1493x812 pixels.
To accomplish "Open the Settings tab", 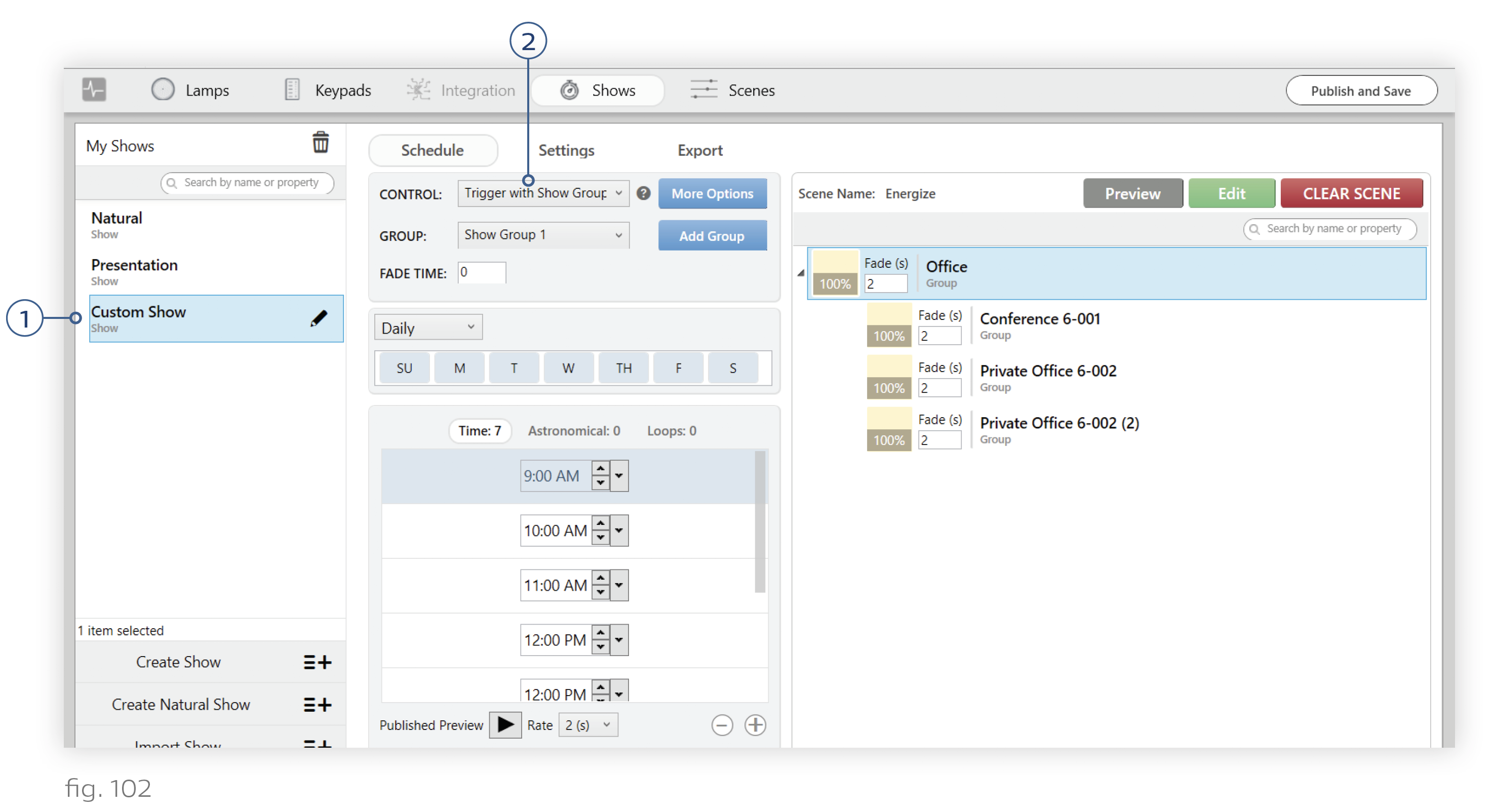I will 566,150.
